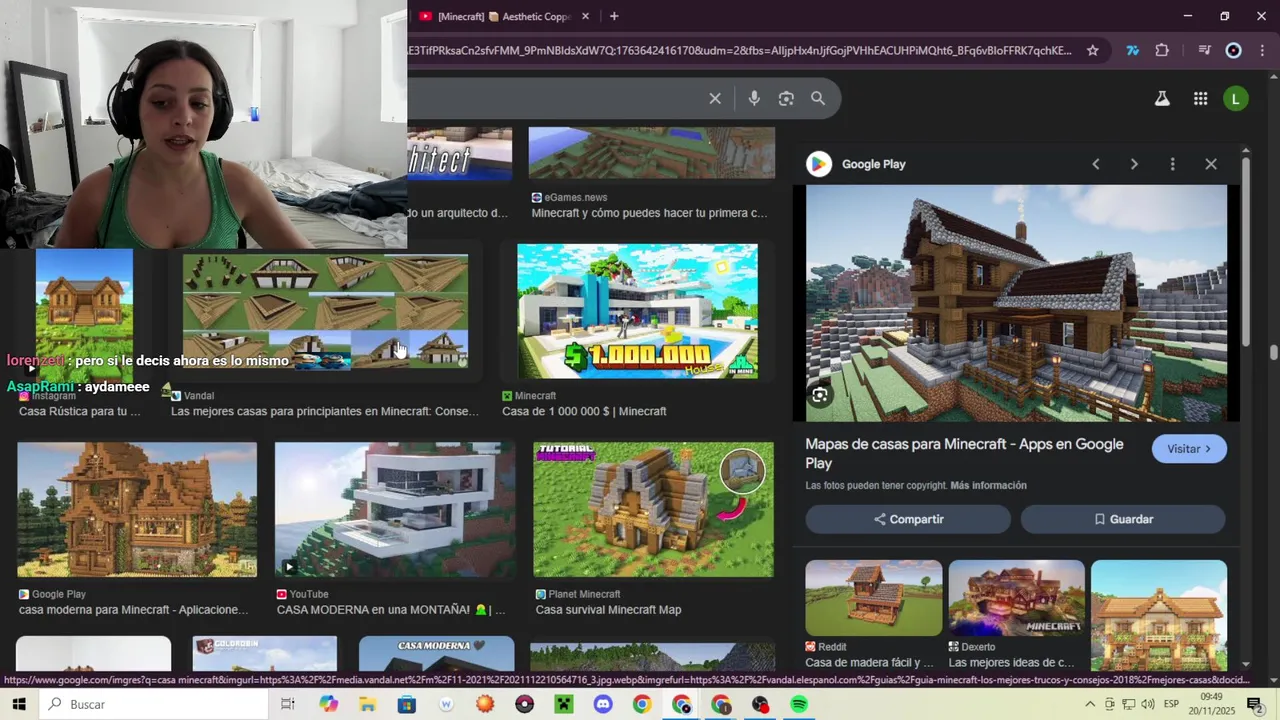Open Search Labs flask icon
Screen dimensions: 1280x720
pyautogui.click(x=1162, y=98)
